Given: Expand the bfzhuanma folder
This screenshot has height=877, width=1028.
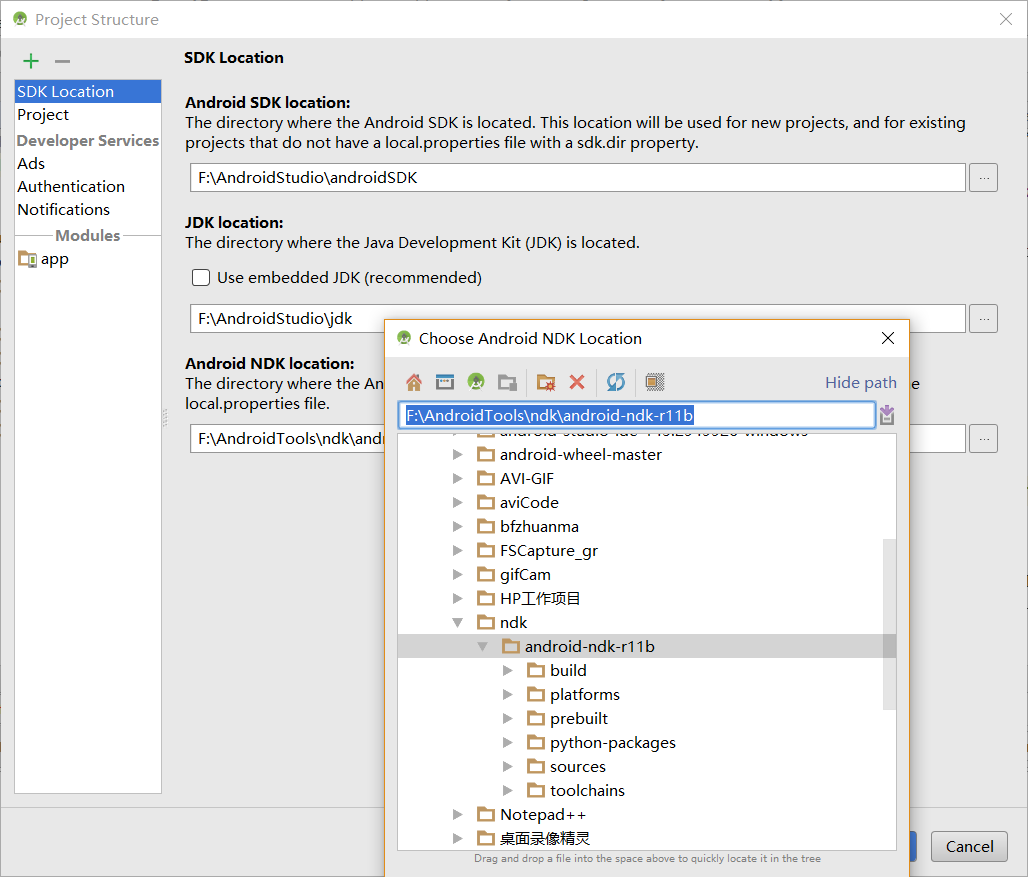Looking at the screenshot, I should pos(458,526).
